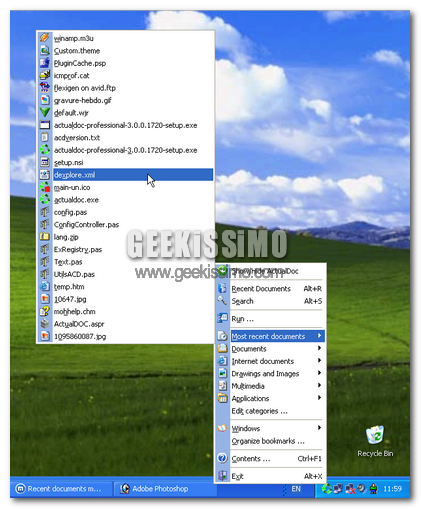The height and width of the screenshot is (509, 421).
Task: Click Recent documents m... taskbar button
Action: (62, 489)
